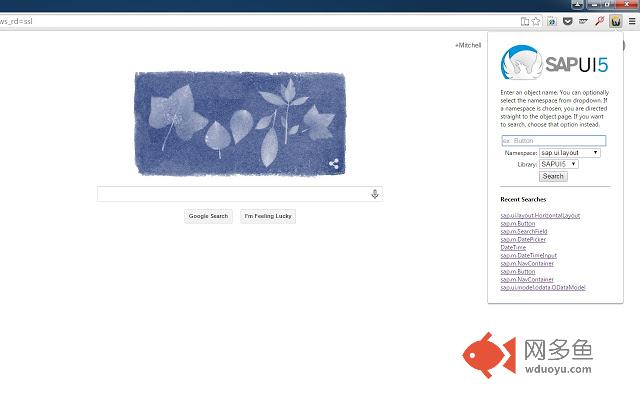Click the blue square extension icon beside star
This screenshot has width=640, height=400.
coord(551,21)
